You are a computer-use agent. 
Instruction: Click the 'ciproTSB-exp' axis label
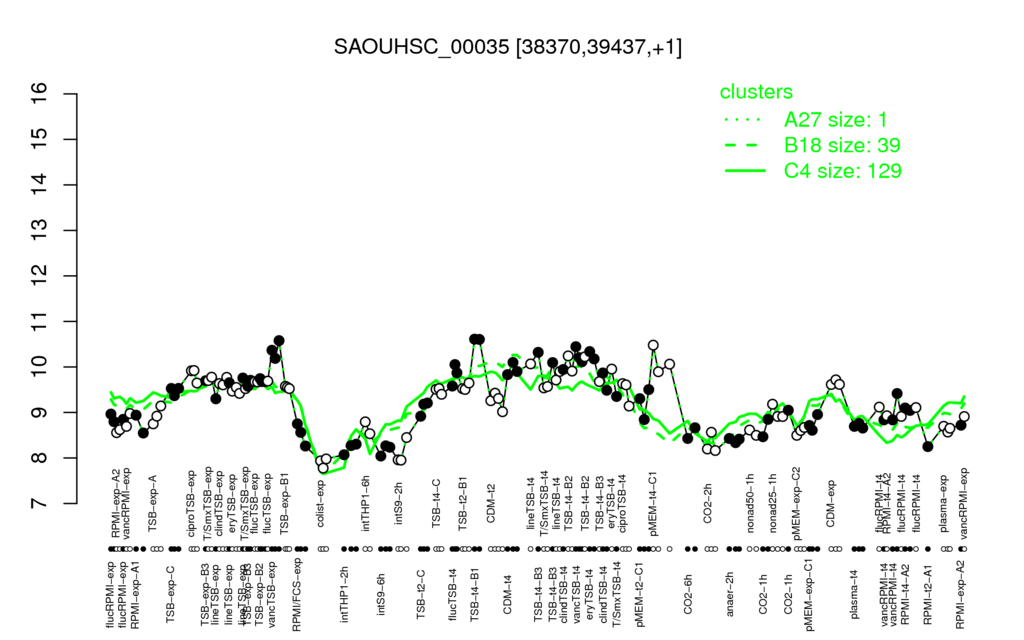pyautogui.click(x=191, y=503)
